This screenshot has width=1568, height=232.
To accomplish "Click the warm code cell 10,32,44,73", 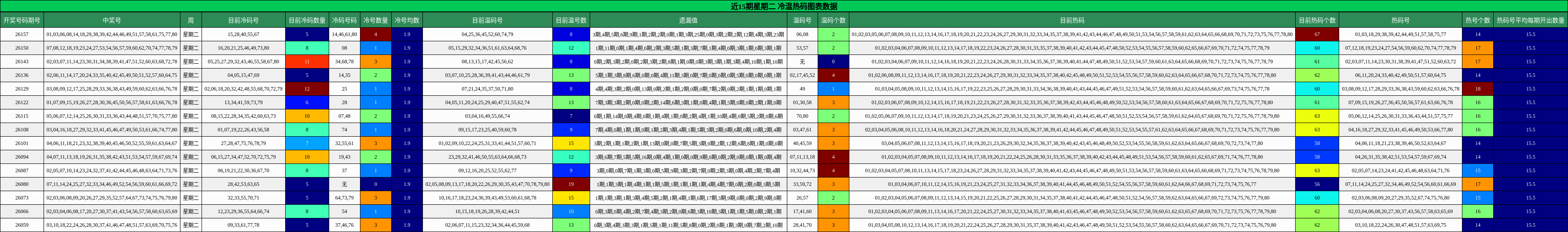I will pyautogui.click(x=802, y=170).
